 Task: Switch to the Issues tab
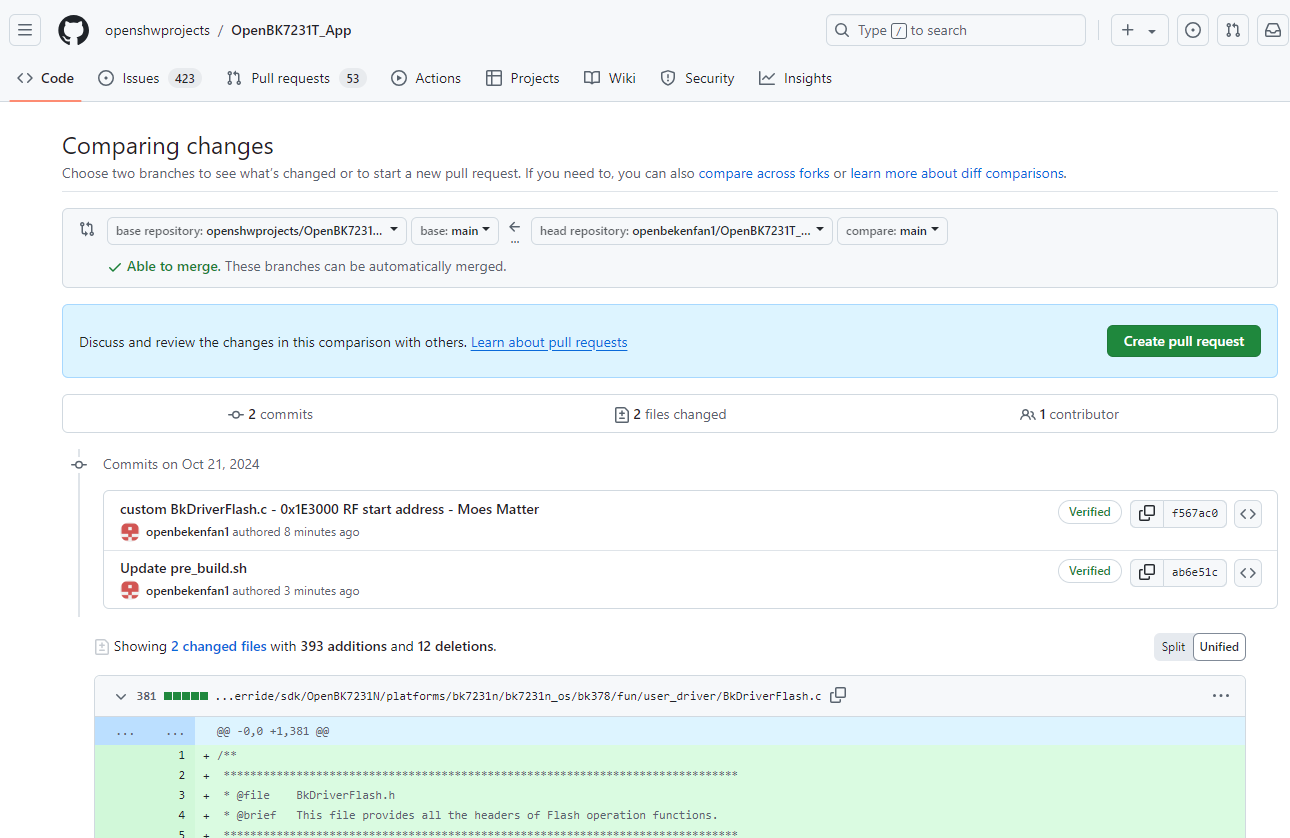click(x=149, y=78)
